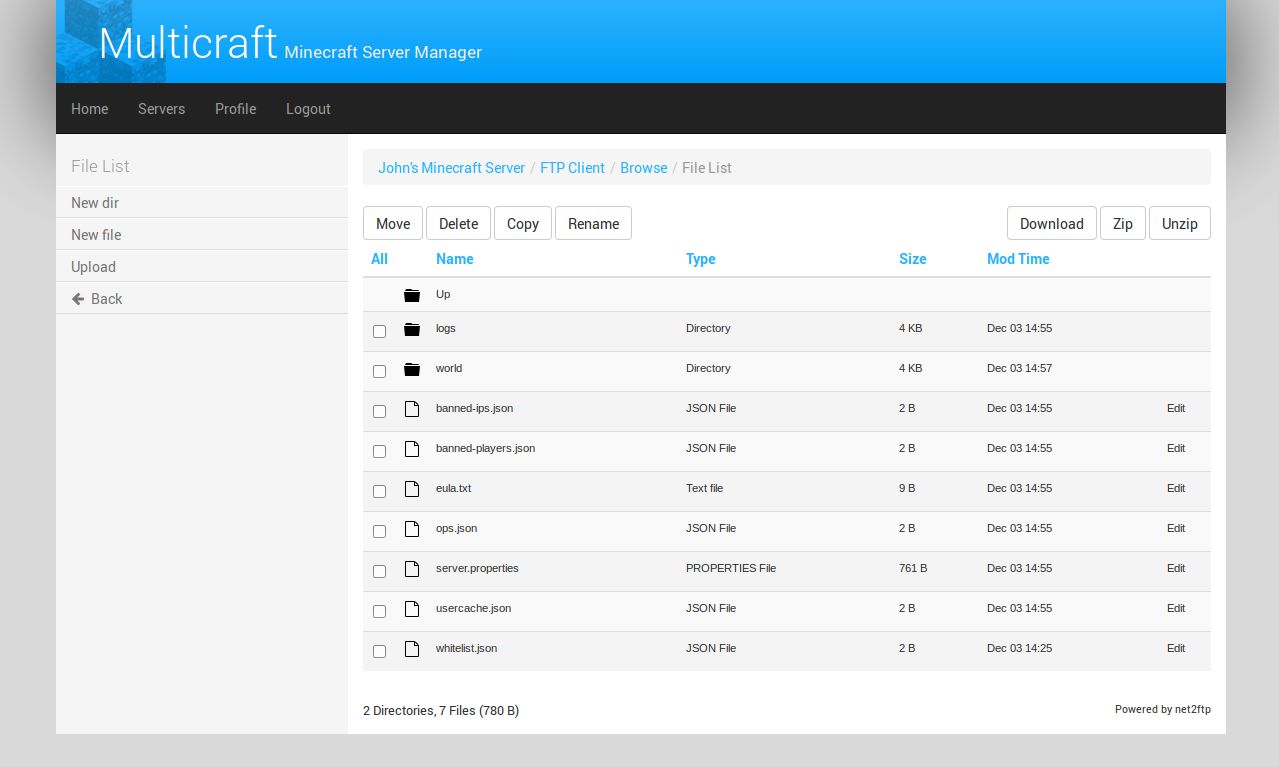Image resolution: width=1279 pixels, height=767 pixels.
Task: Tick the checkbox for logs directory
Action: [379, 331]
